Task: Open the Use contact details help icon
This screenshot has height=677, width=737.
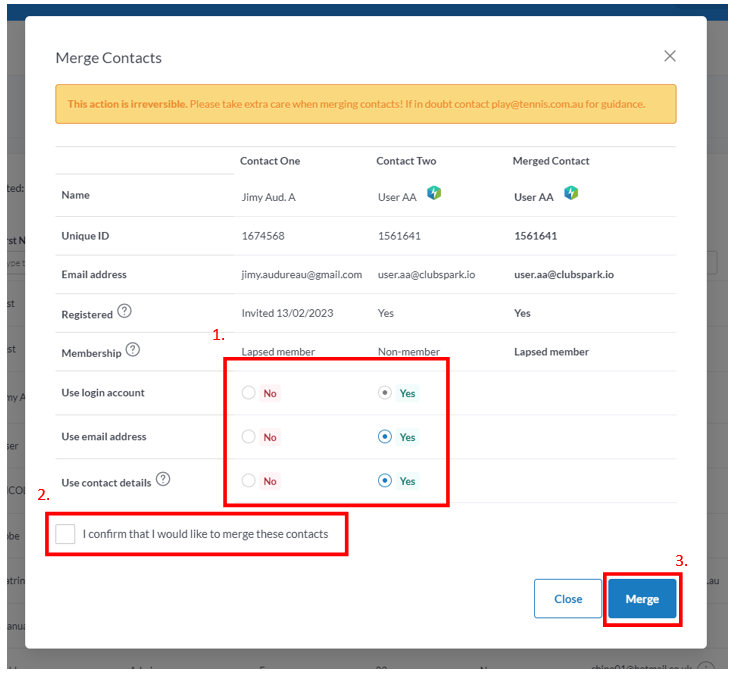Action: tap(163, 479)
